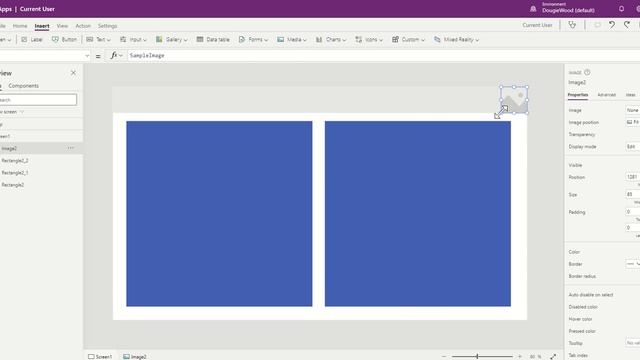Open the Image position dropdown
The width and height of the screenshot is (640, 360).
pyautogui.click(x=633, y=122)
